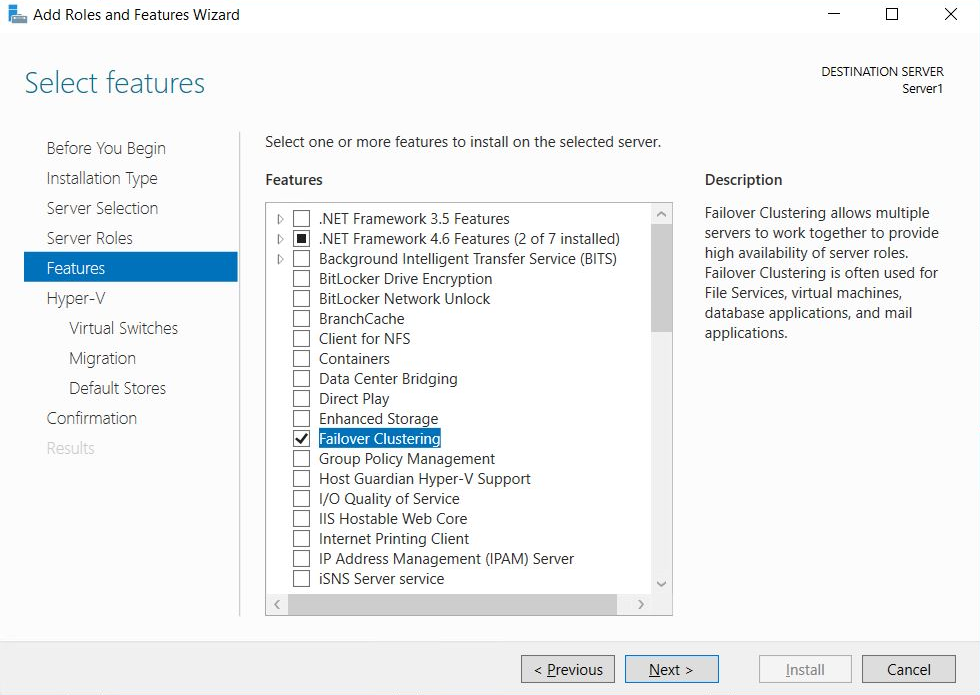Enable Client for NFS

pyautogui.click(x=301, y=338)
